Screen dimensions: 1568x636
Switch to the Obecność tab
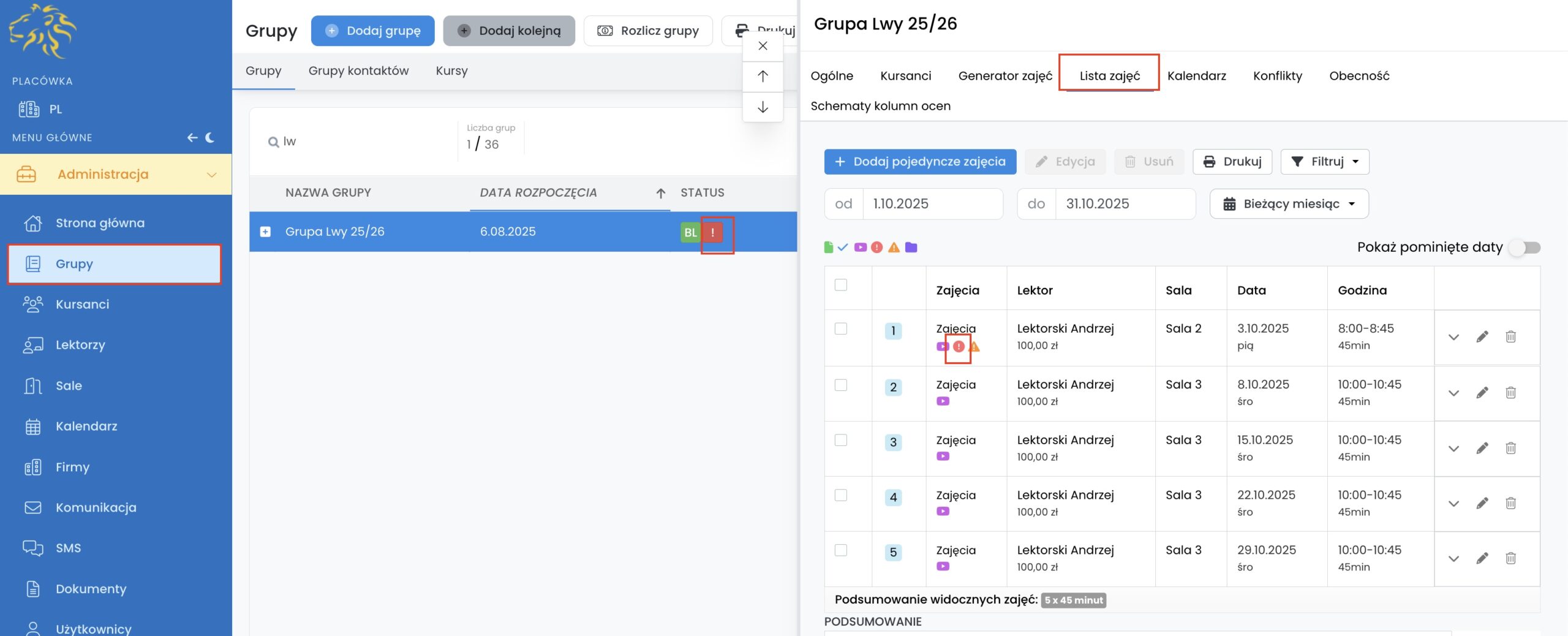1359,76
